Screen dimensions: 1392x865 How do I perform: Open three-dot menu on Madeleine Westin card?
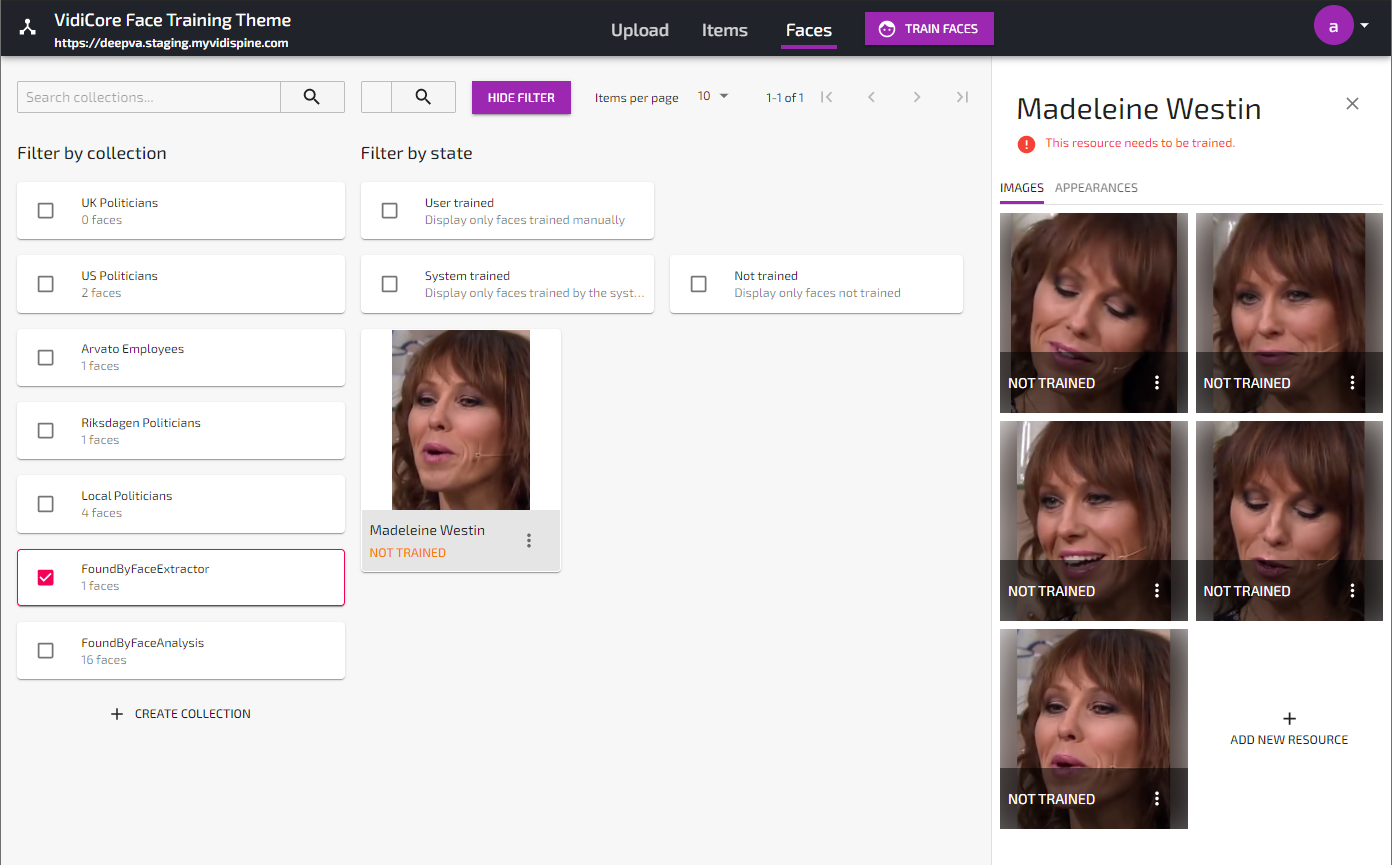click(529, 541)
